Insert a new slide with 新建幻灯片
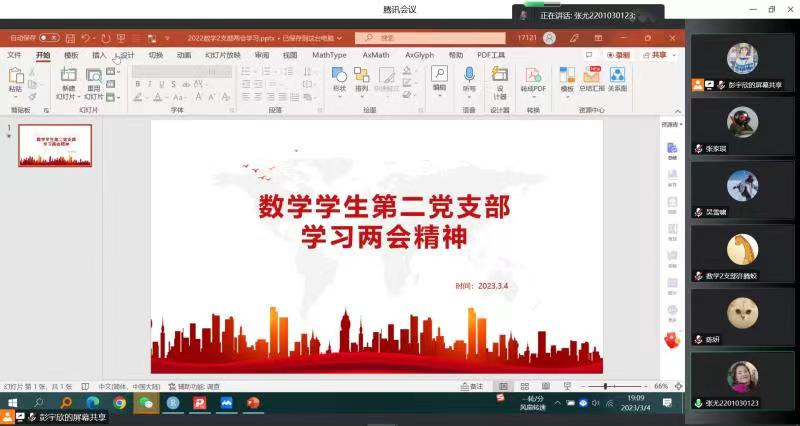Image resolution: width=800 pixels, height=426 pixels. coord(67,79)
